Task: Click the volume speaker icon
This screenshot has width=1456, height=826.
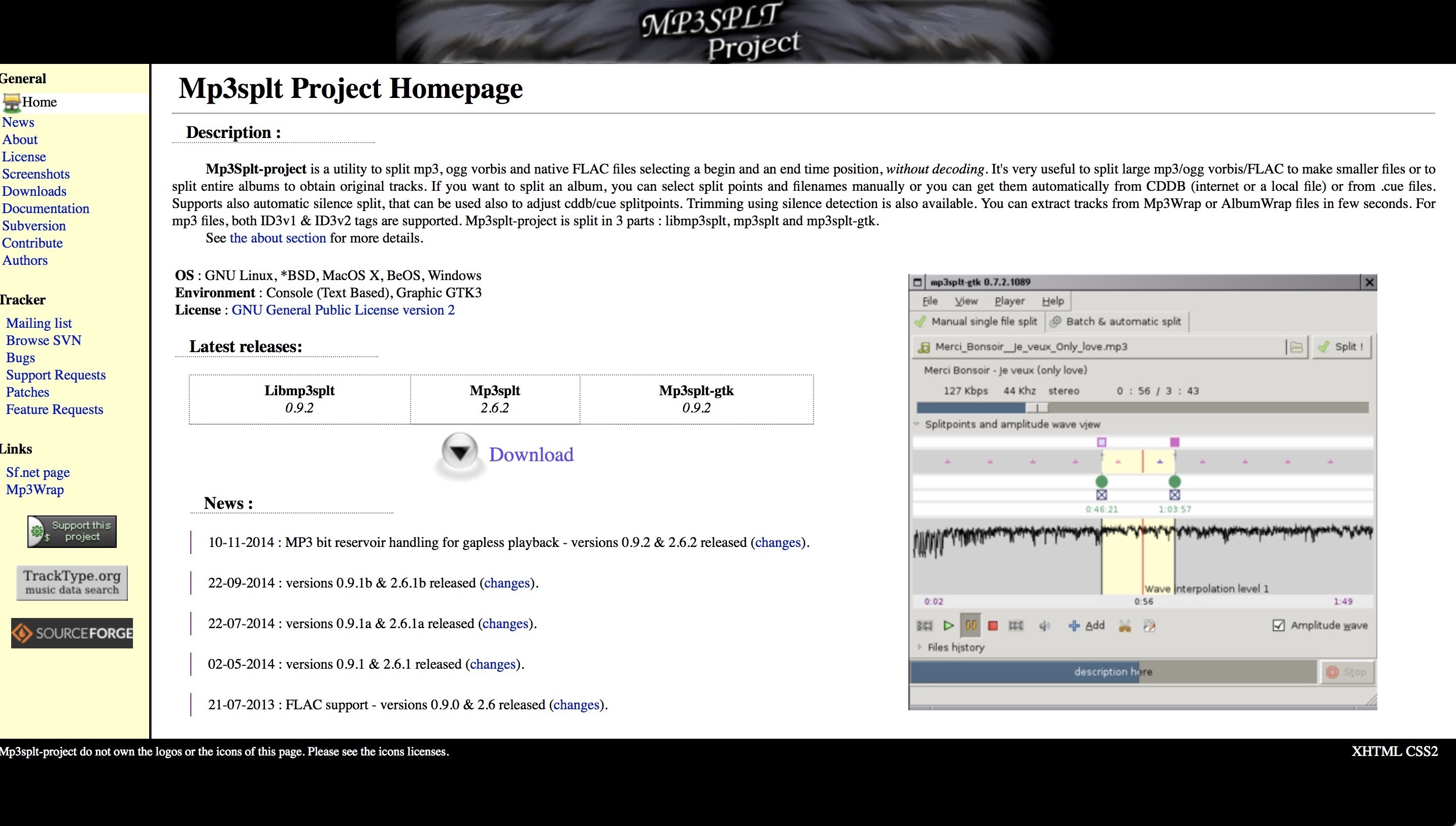Action: 1044,626
